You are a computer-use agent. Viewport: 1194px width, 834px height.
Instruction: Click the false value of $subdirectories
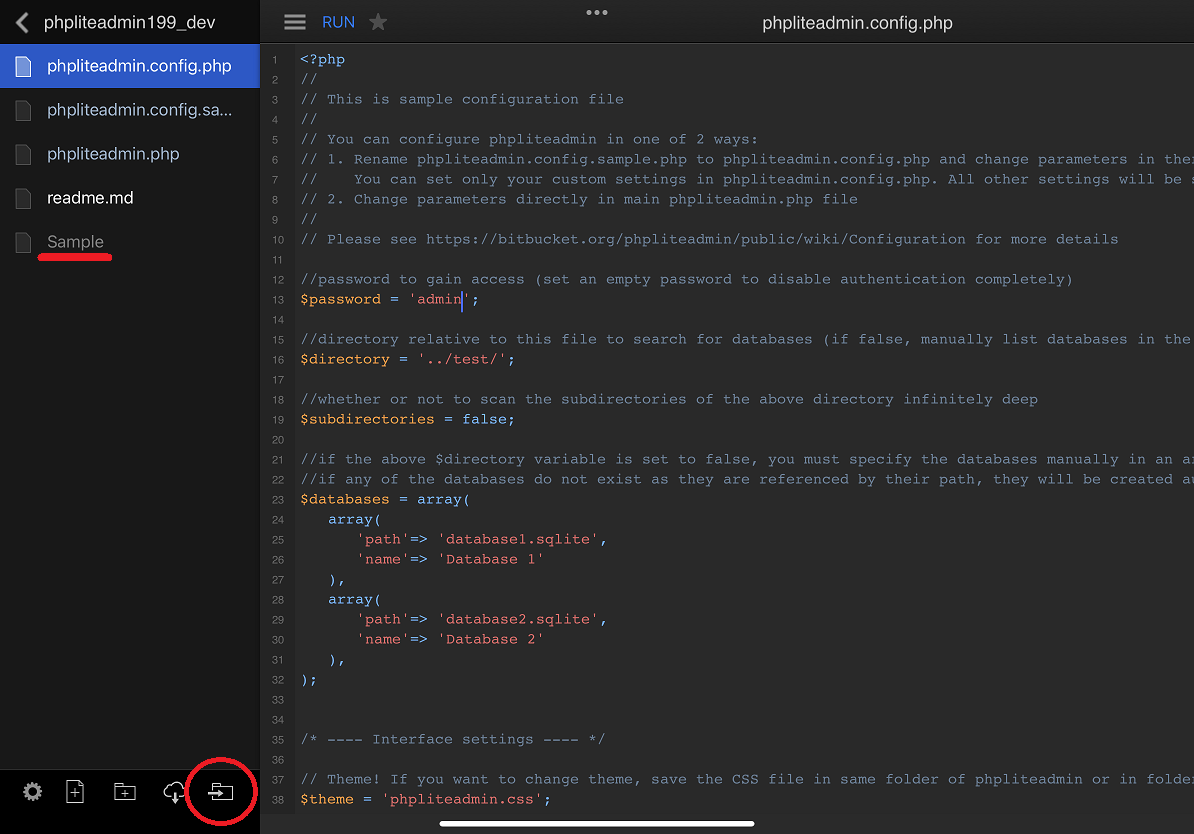tap(484, 420)
